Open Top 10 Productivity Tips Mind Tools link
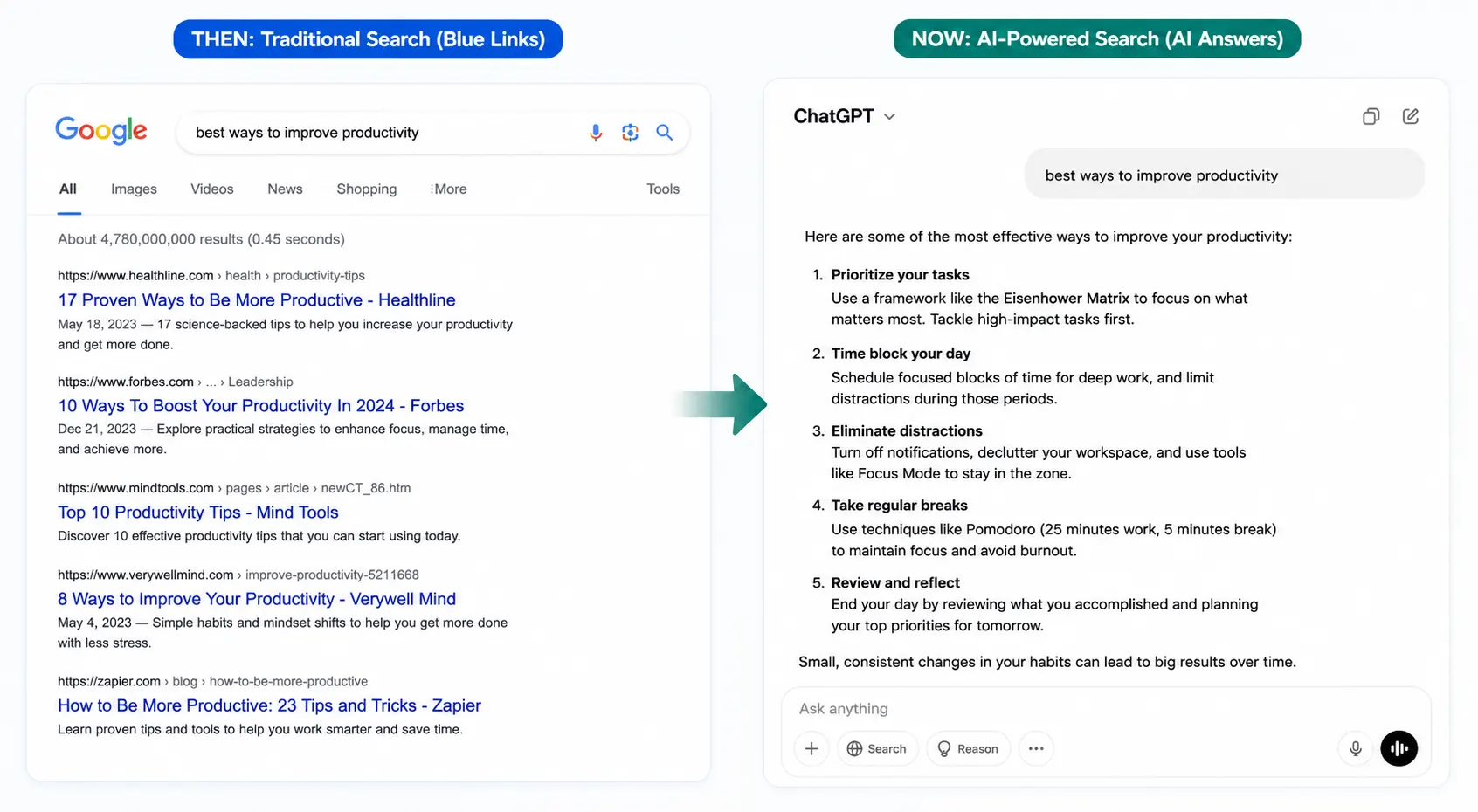The height and width of the screenshot is (812, 1478). point(198,512)
